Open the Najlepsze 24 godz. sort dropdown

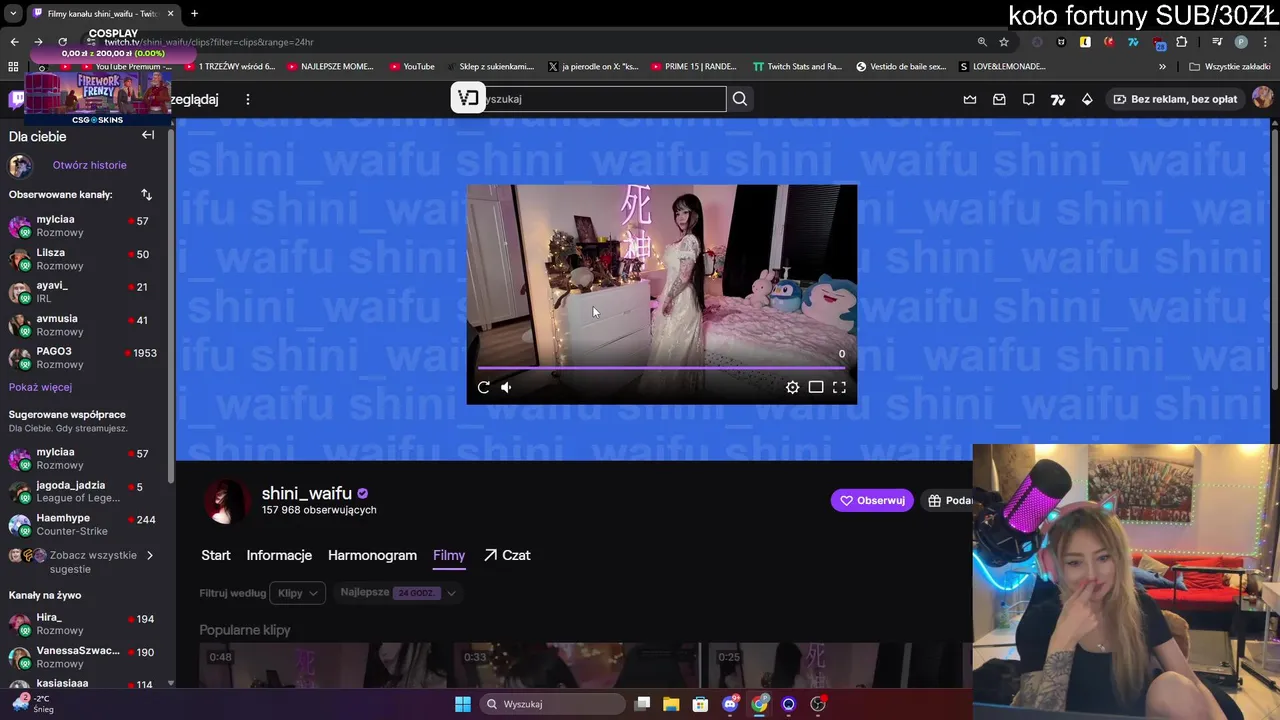(398, 593)
